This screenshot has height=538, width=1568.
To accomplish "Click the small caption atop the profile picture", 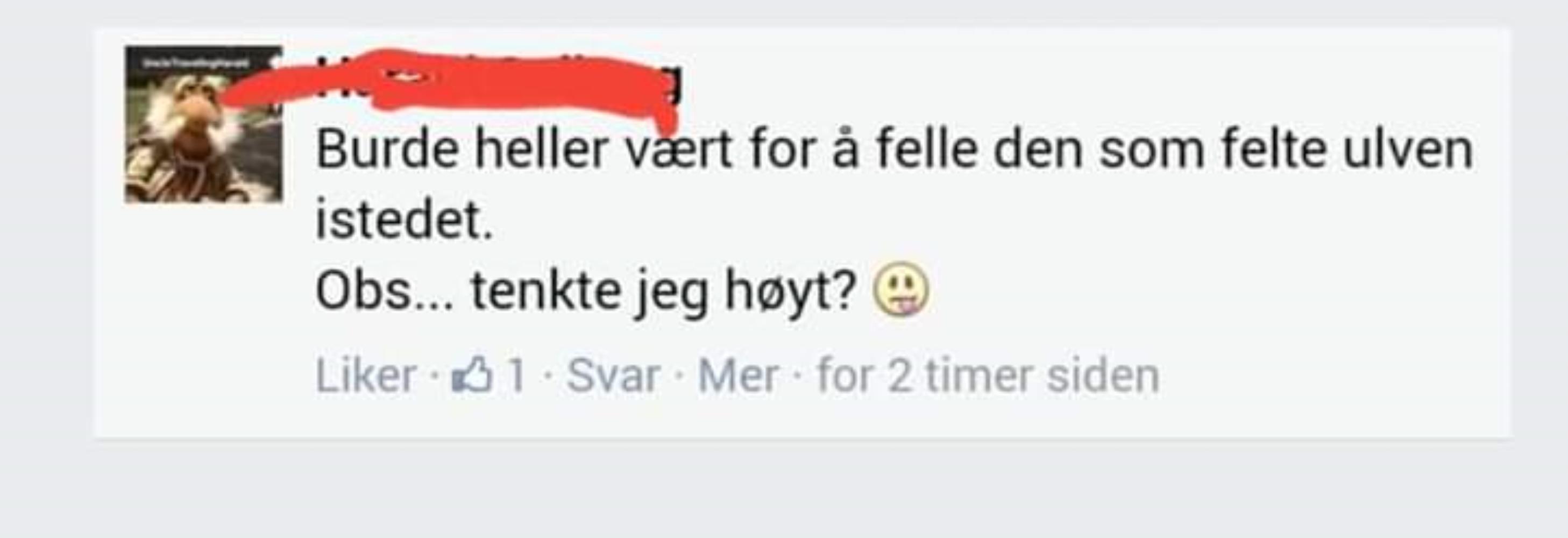I will point(191,63).
